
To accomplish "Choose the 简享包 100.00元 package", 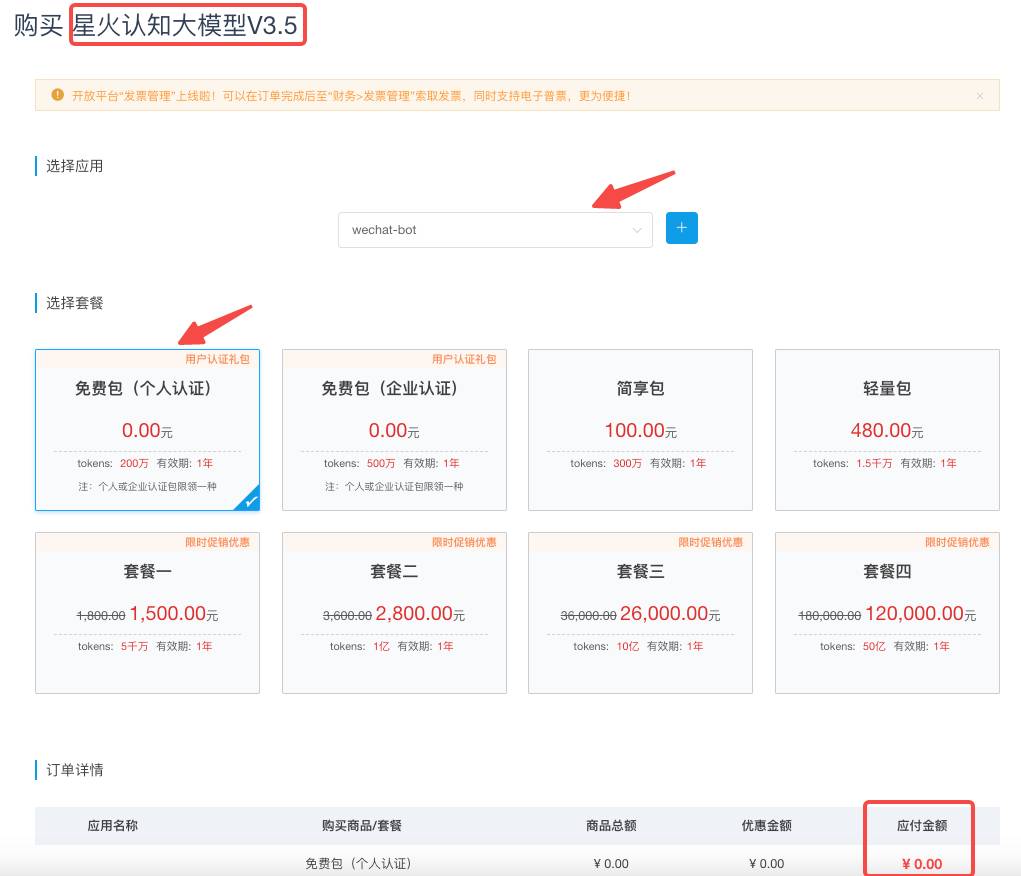I will coord(640,430).
